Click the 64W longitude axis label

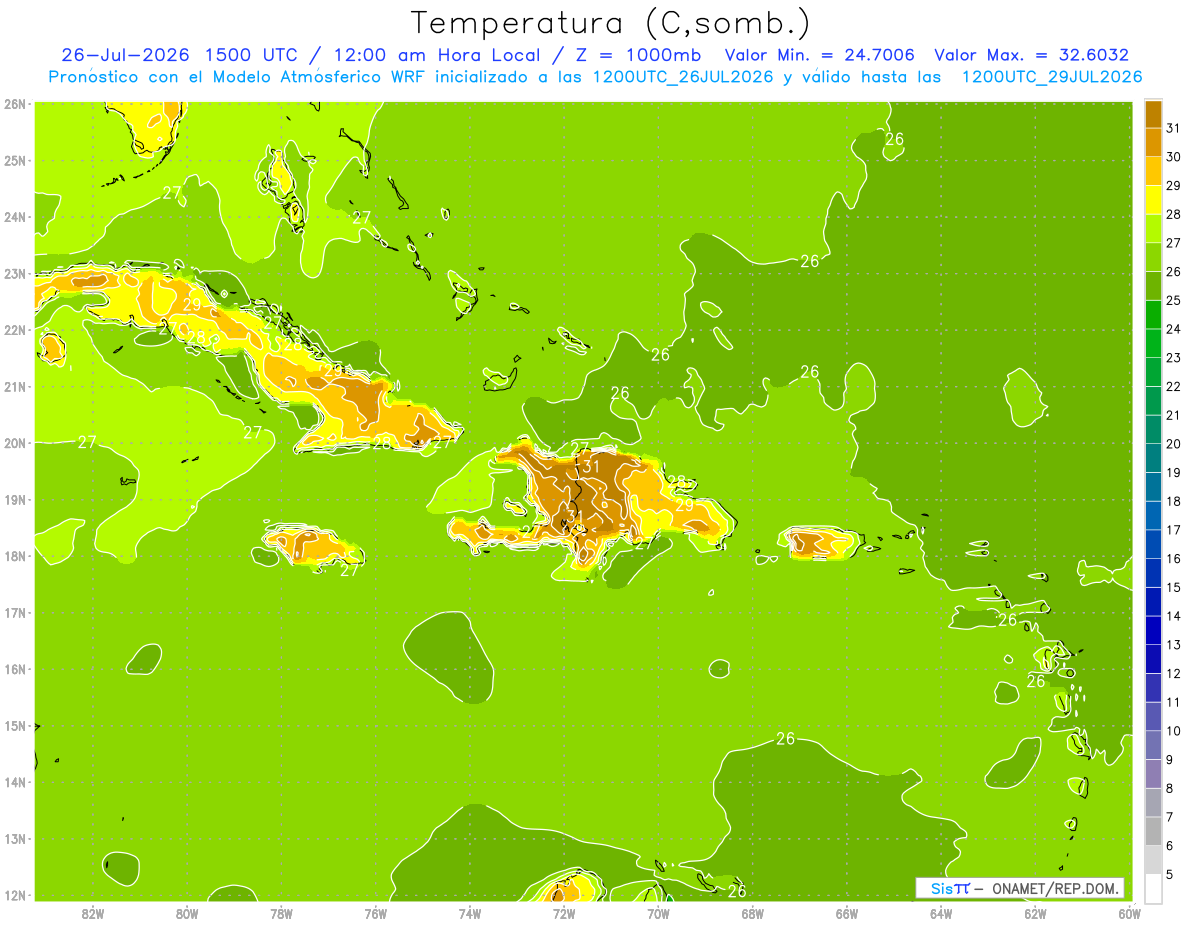coord(941,913)
